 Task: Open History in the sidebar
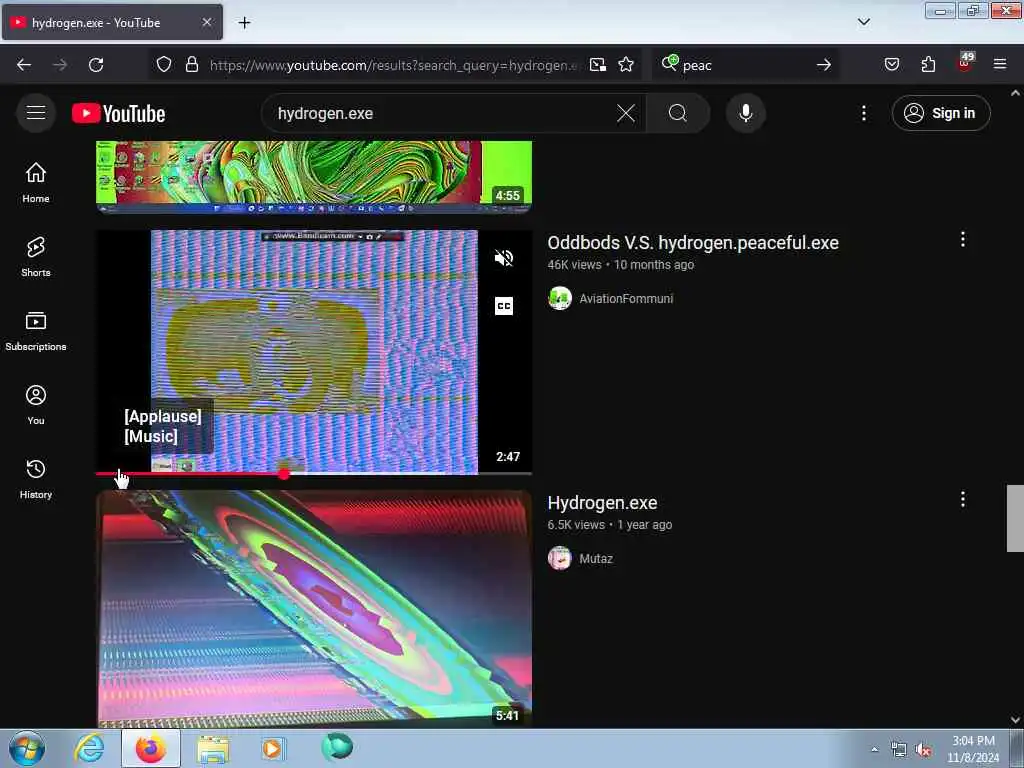36,479
